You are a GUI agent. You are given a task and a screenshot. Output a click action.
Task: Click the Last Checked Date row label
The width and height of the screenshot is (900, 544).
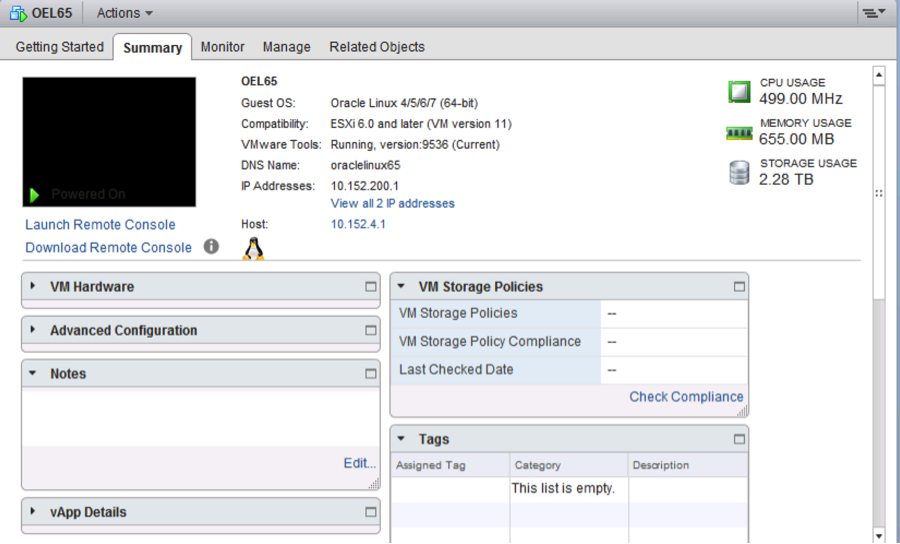tap(456, 370)
